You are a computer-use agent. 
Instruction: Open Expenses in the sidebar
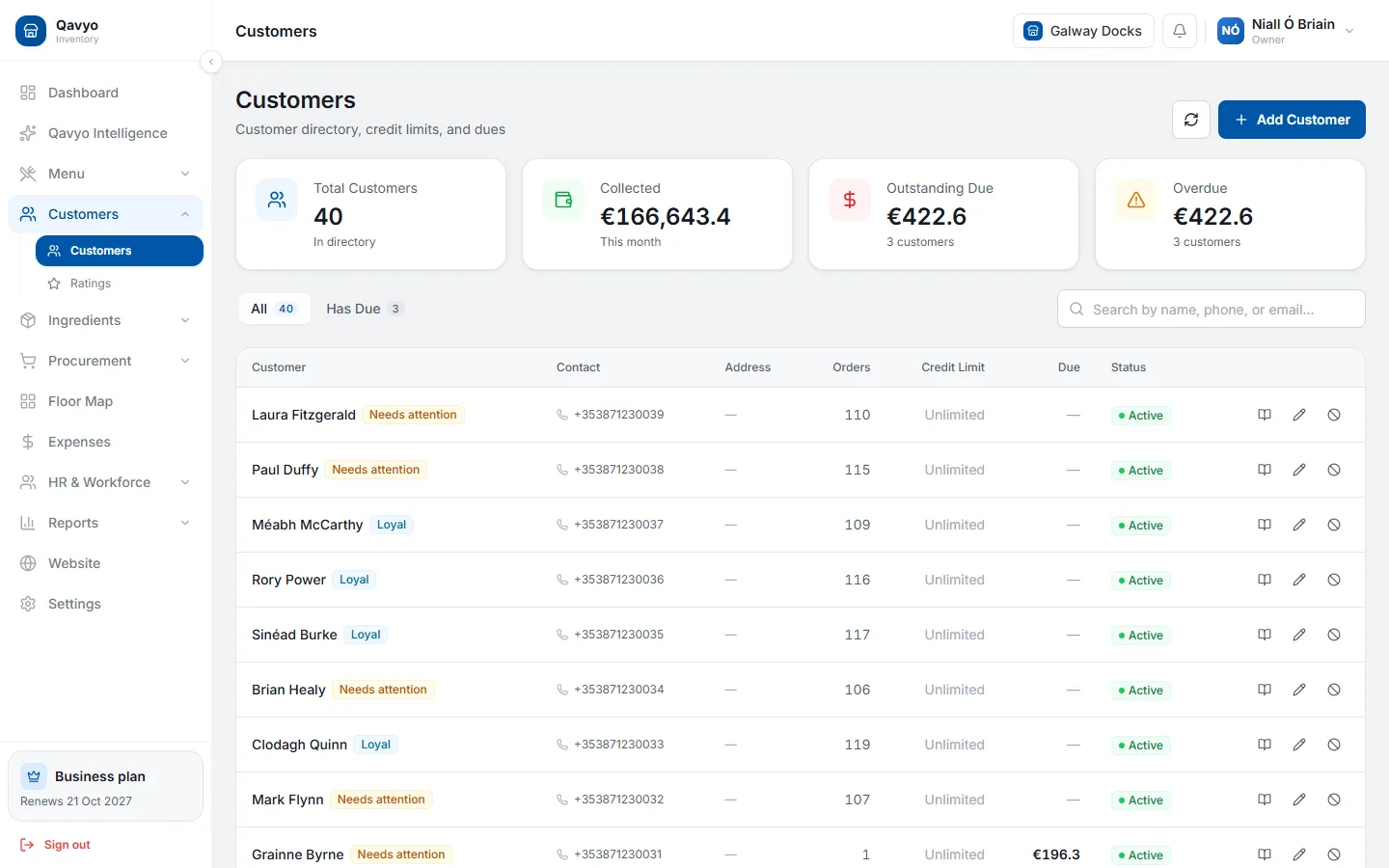(x=105, y=442)
